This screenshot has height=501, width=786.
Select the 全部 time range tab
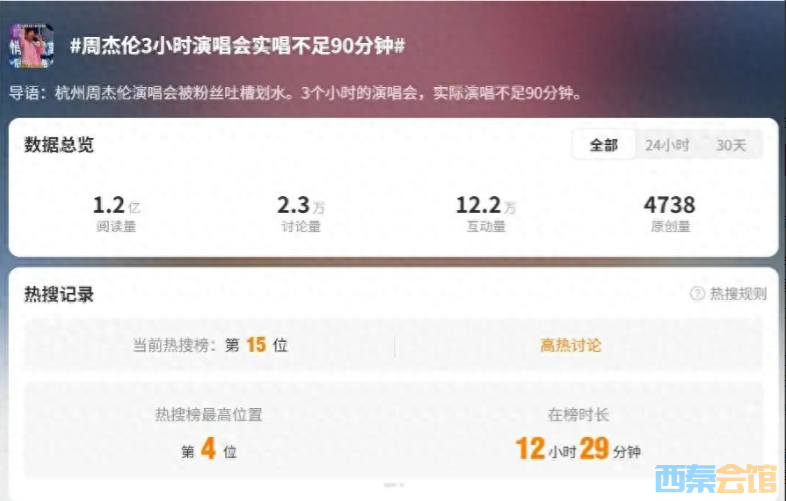coord(604,145)
